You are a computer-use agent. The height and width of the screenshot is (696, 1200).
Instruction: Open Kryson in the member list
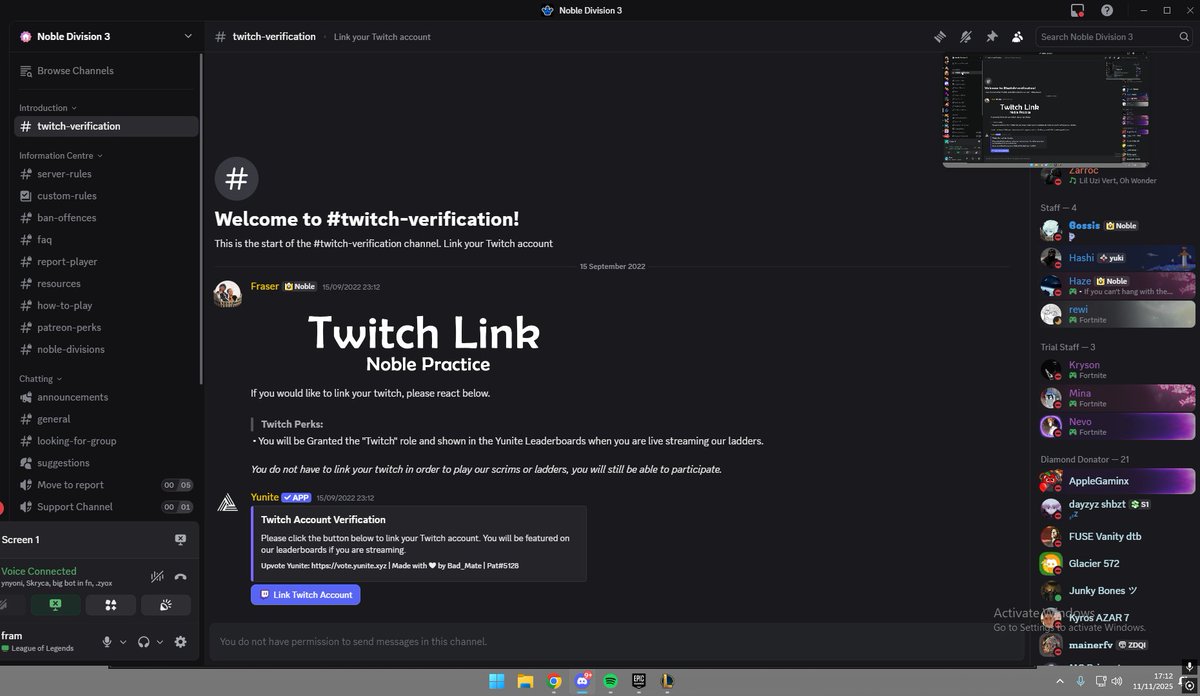(1117, 369)
